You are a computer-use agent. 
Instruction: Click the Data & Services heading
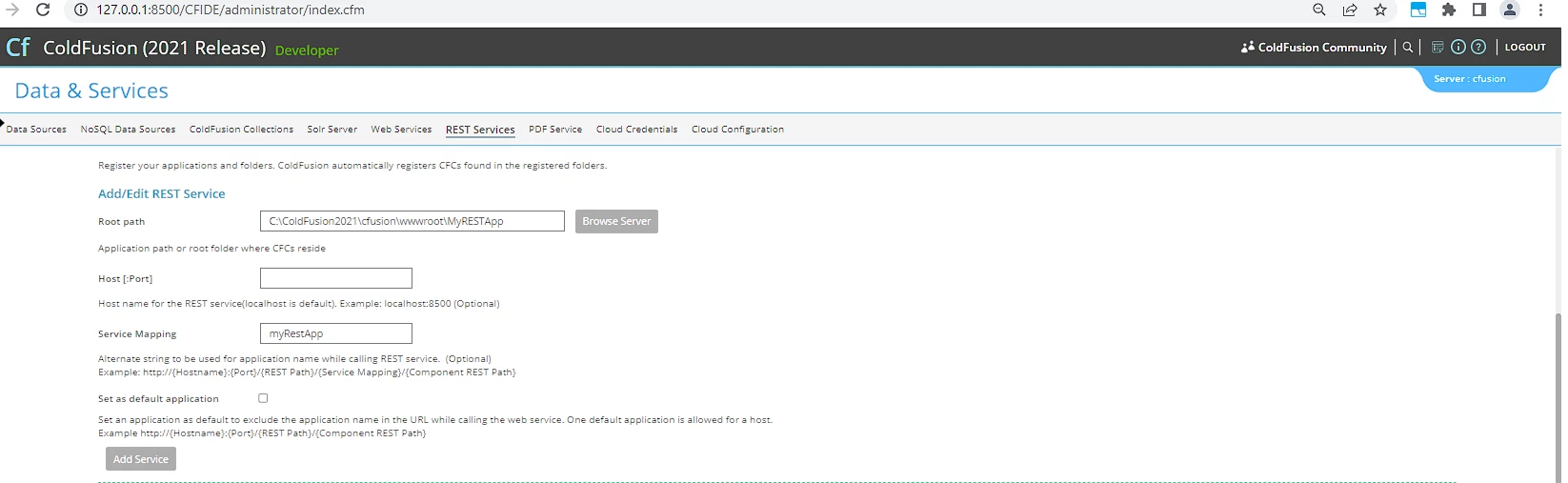click(x=91, y=91)
